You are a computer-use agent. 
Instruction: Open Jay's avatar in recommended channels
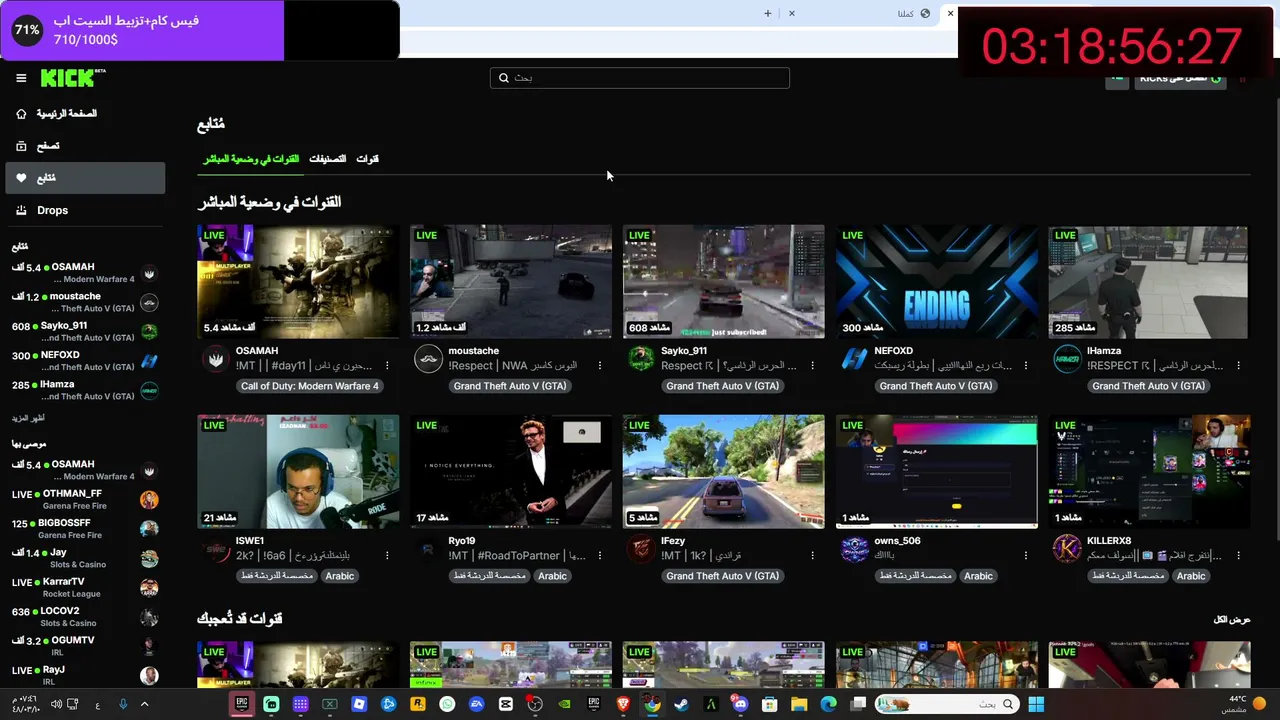(149, 559)
